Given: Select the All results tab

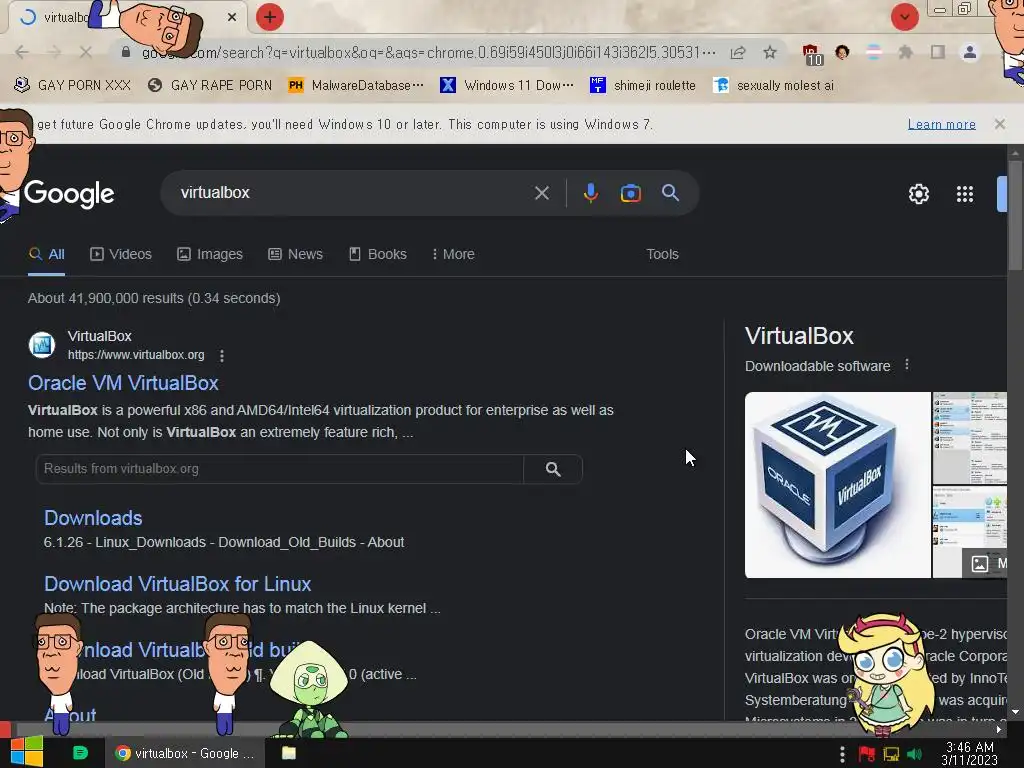Looking at the screenshot, I should [x=46, y=254].
